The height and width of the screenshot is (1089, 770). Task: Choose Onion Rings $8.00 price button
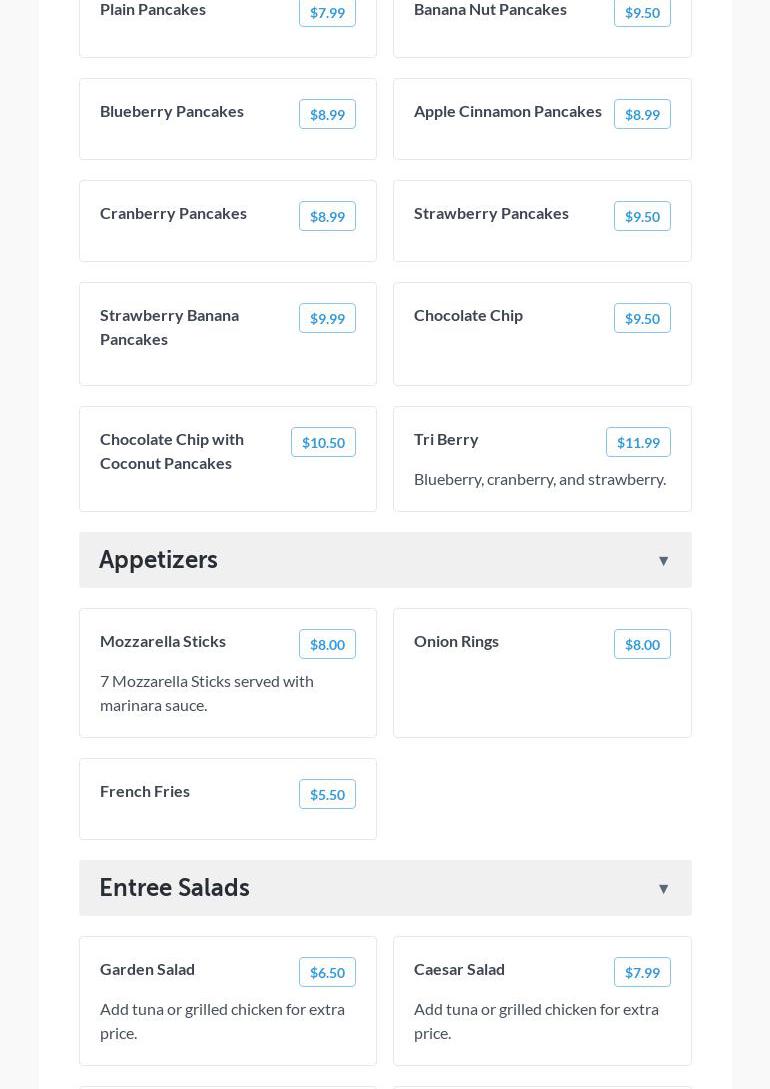click(x=642, y=645)
